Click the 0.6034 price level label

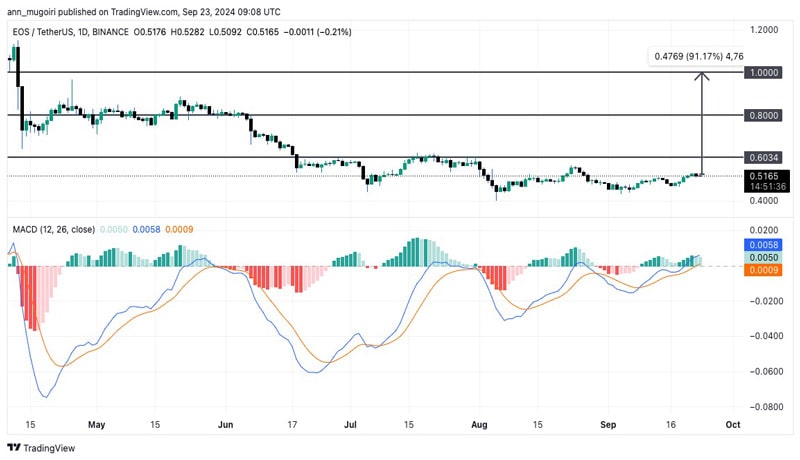pyautogui.click(x=763, y=158)
